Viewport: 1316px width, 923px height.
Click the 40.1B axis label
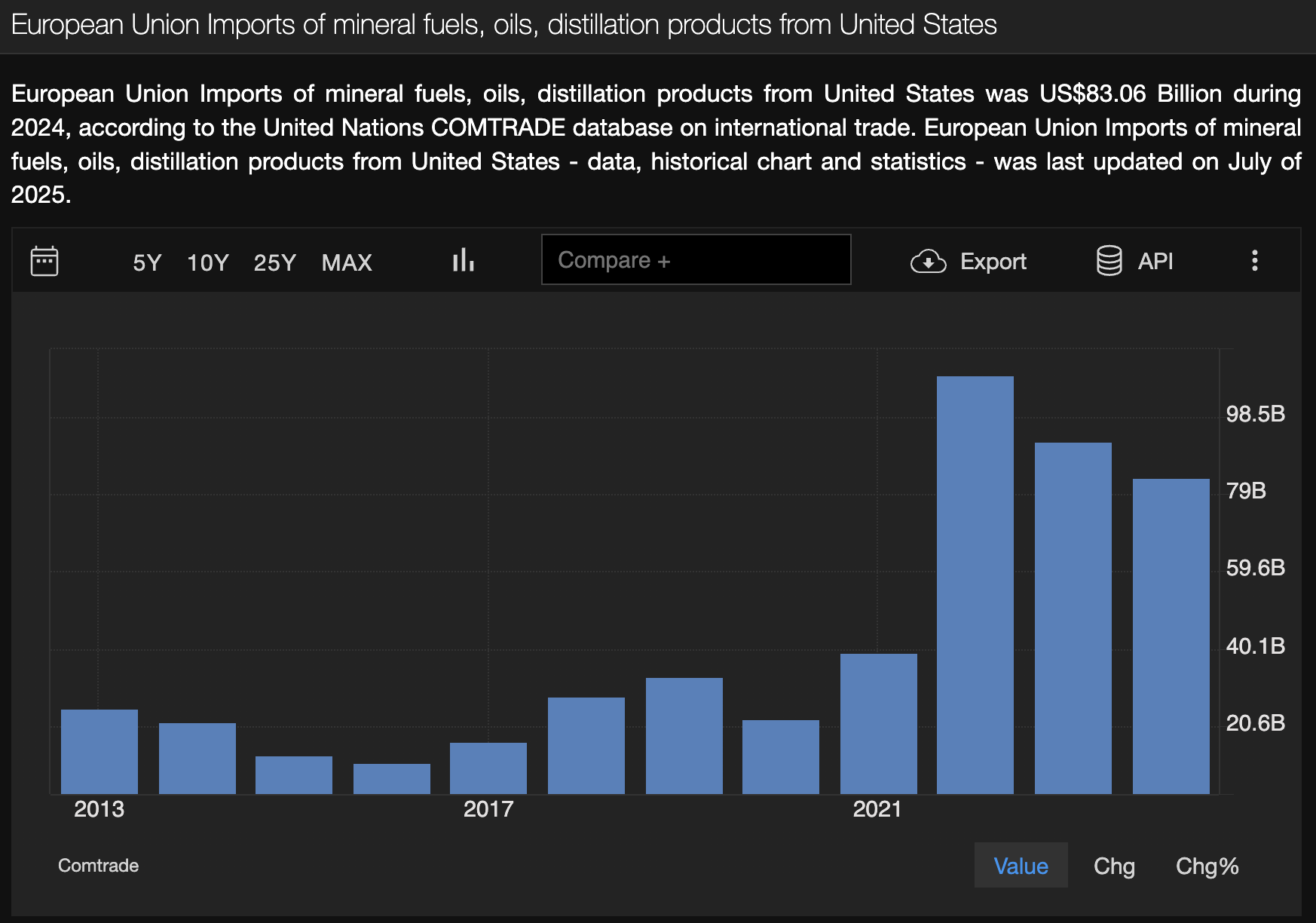click(1256, 646)
